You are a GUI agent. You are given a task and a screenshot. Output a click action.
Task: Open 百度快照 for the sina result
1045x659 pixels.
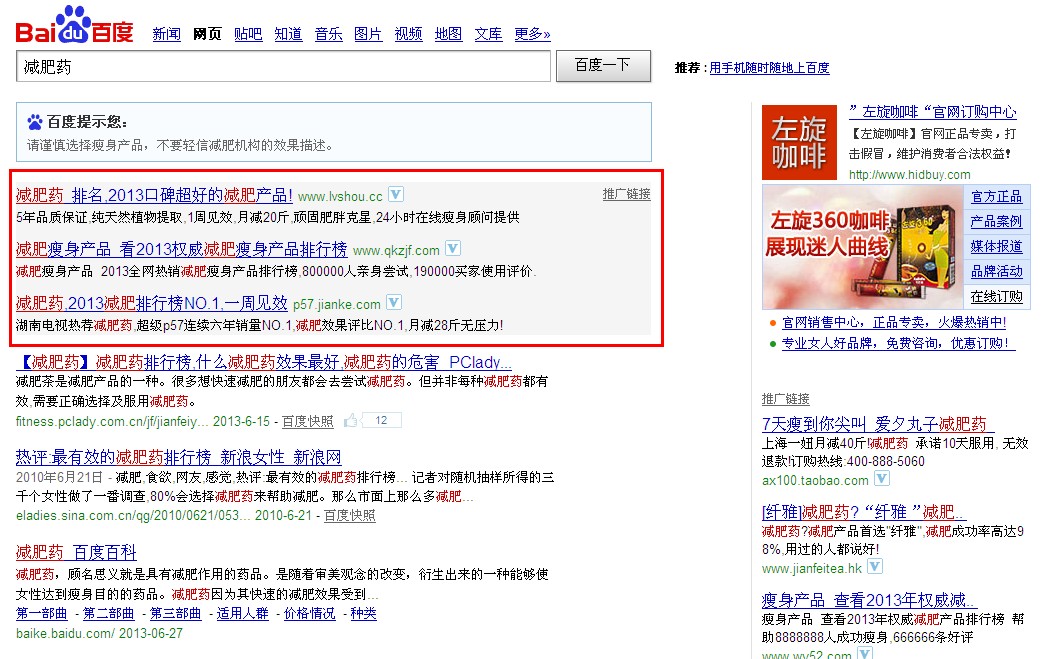point(350,516)
